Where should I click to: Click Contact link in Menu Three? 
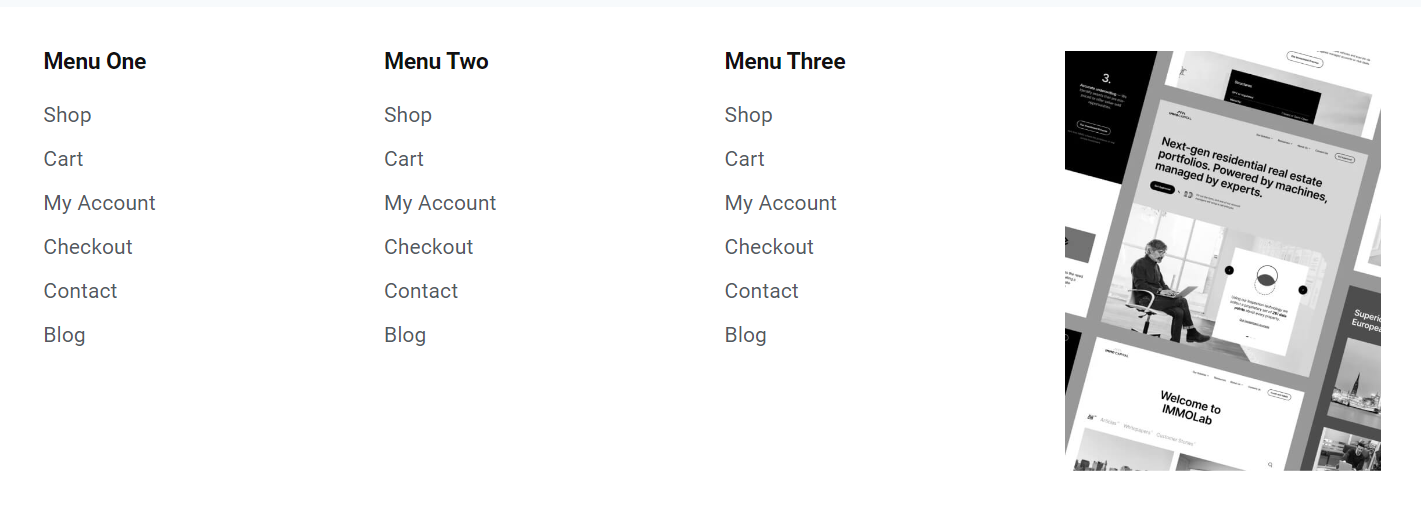click(761, 291)
